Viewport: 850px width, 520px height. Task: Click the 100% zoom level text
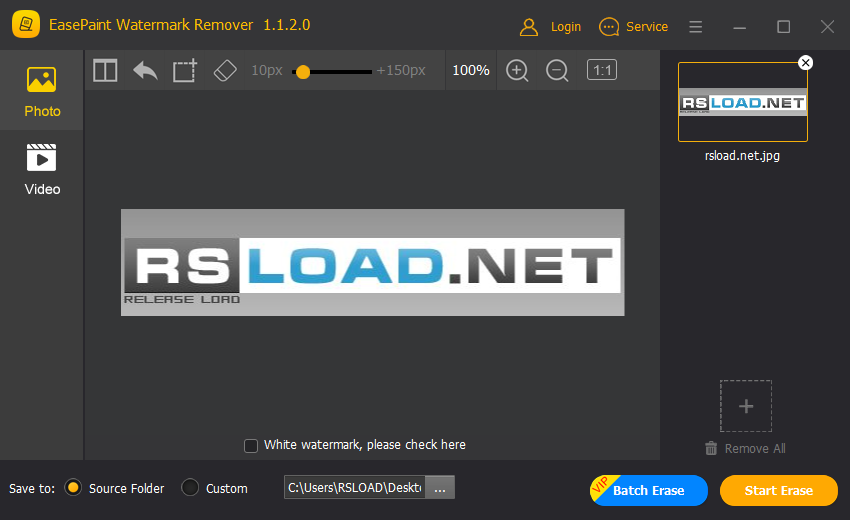tap(471, 70)
